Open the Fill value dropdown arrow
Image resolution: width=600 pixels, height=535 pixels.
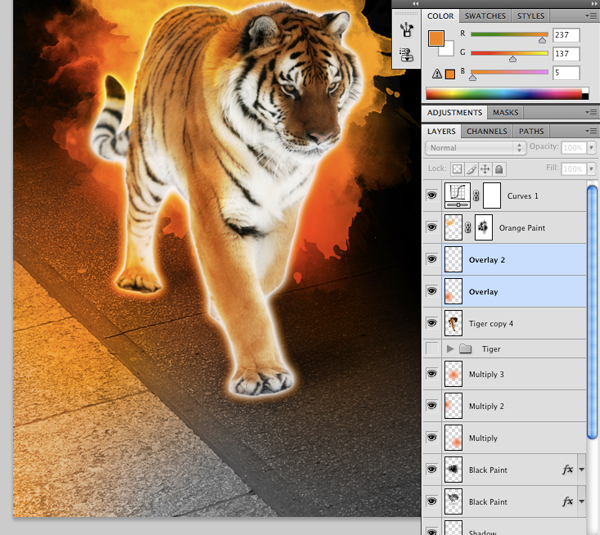pos(591,168)
